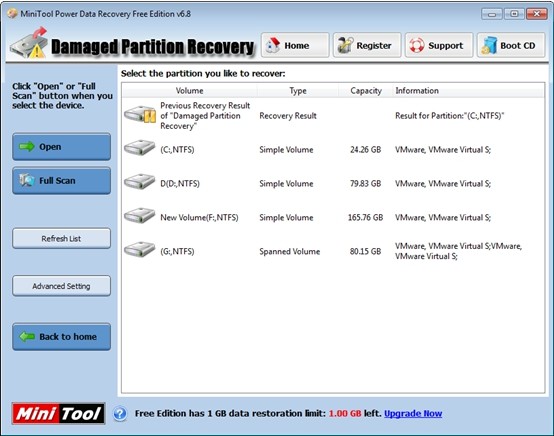Screen dimensions: 554x436
Task: Open the Home page button
Action: click(x=295, y=45)
